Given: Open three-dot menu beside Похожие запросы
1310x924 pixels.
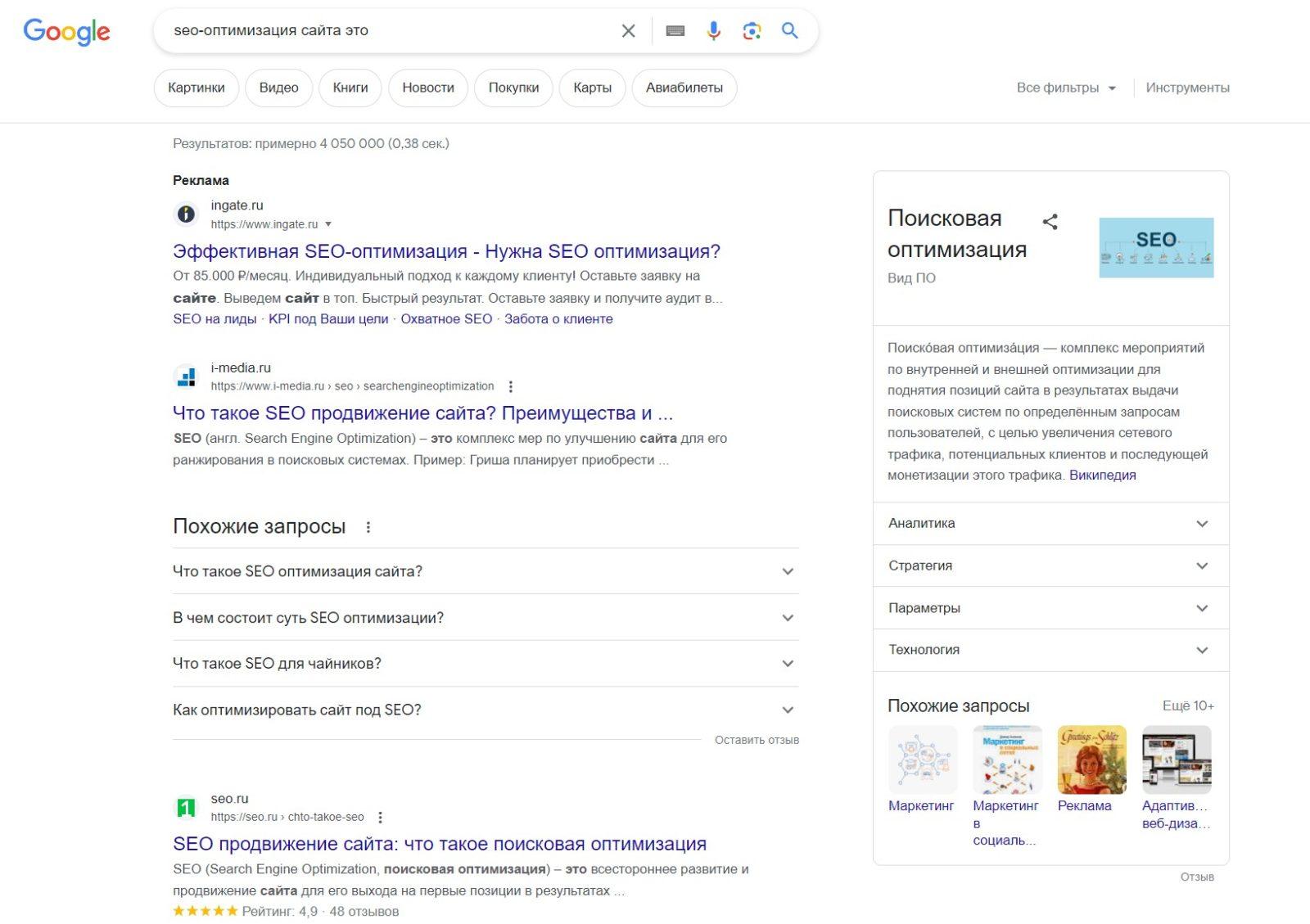Looking at the screenshot, I should (368, 527).
